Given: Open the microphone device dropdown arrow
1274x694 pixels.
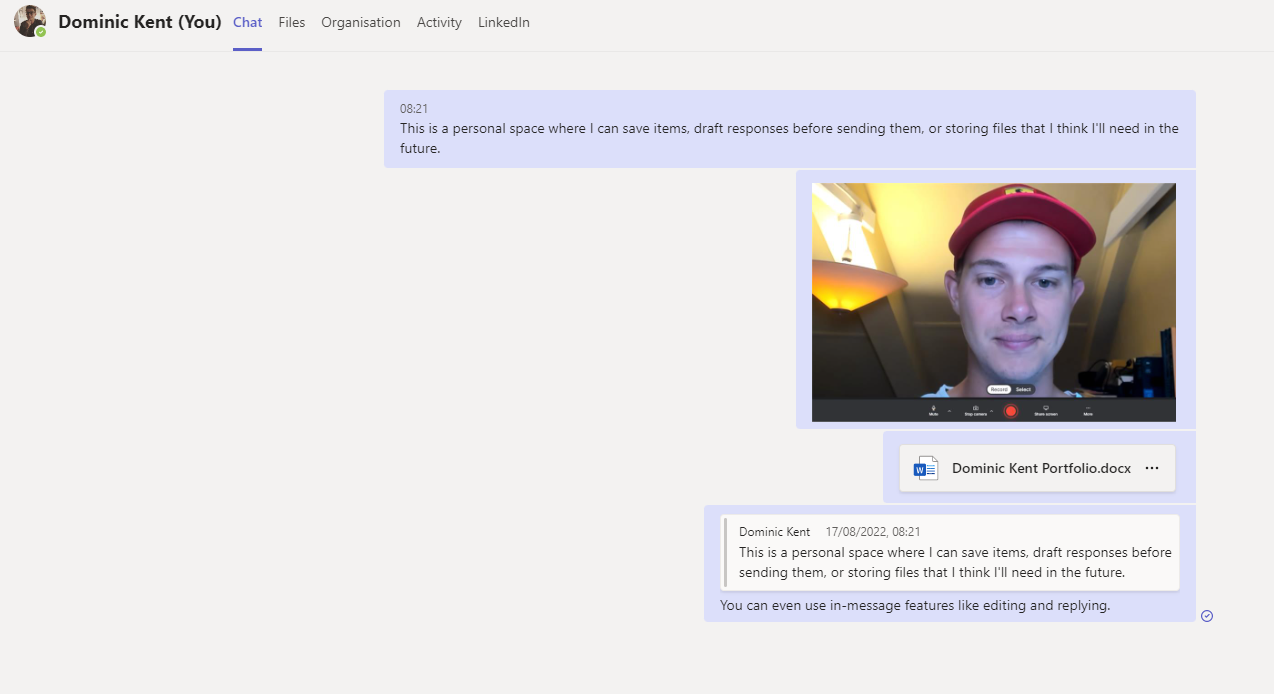Looking at the screenshot, I should pos(950,410).
